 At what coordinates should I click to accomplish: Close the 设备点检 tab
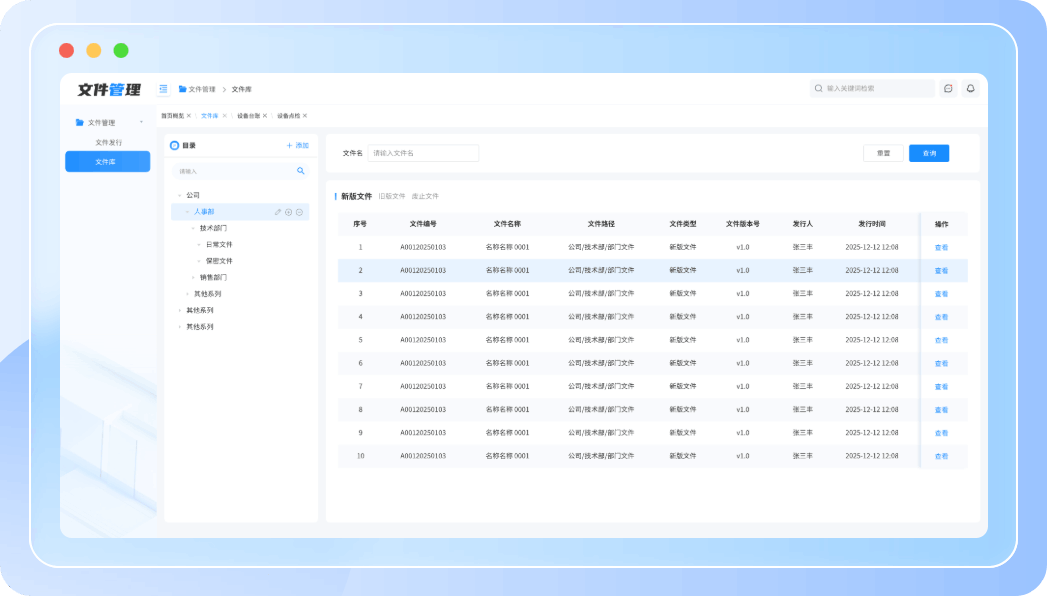pos(305,116)
